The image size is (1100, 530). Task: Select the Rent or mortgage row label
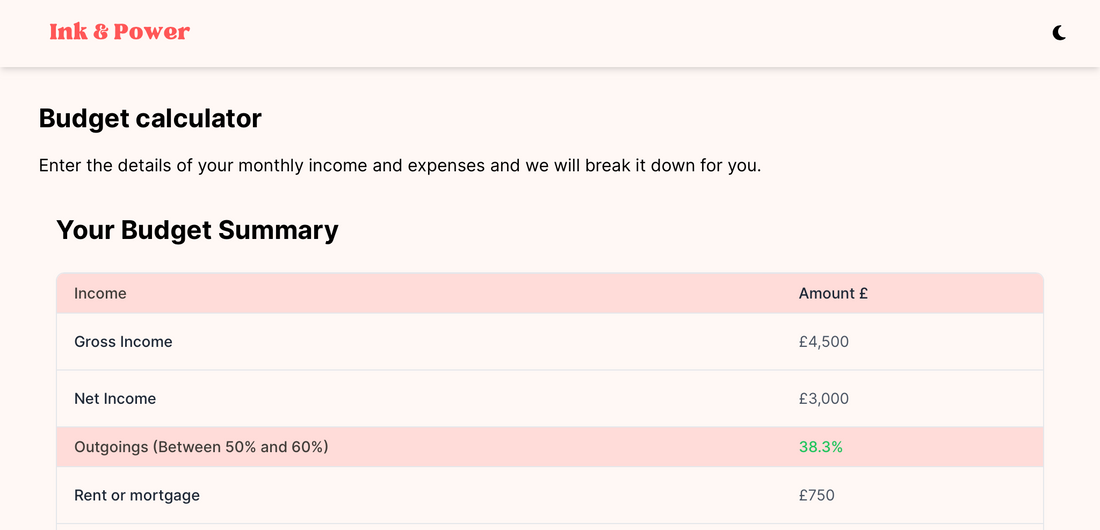click(x=137, y=496)
